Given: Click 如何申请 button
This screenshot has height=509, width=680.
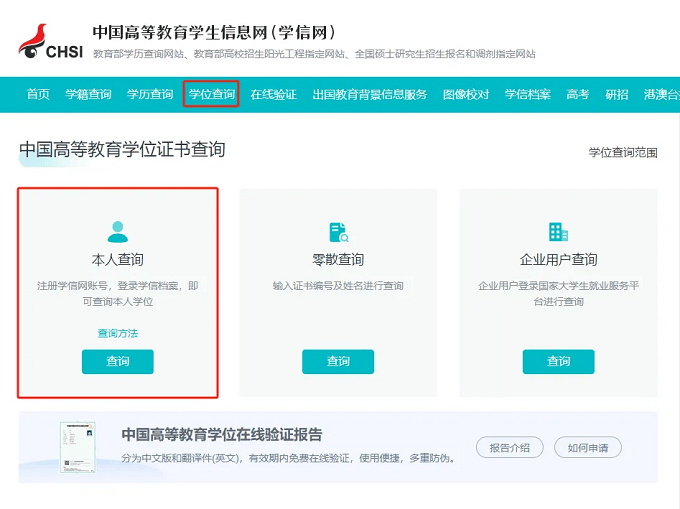Looking at the screenshot, I should [x=588, y=447].
